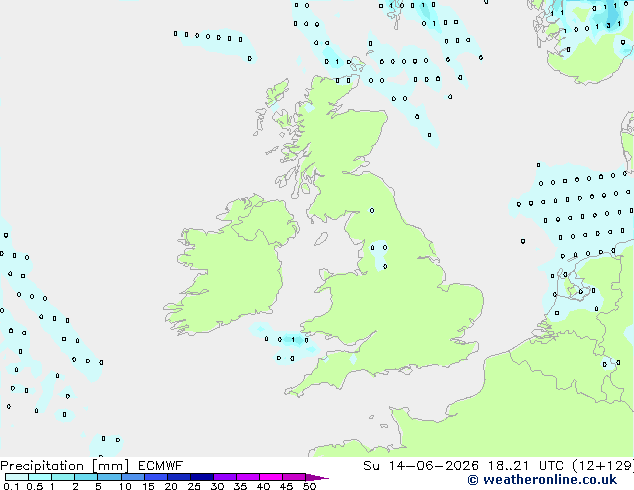The width and height of the screenshot is (634, 490).
Task: Pick the legend swatch between 20 and 25
Action: 179,477
